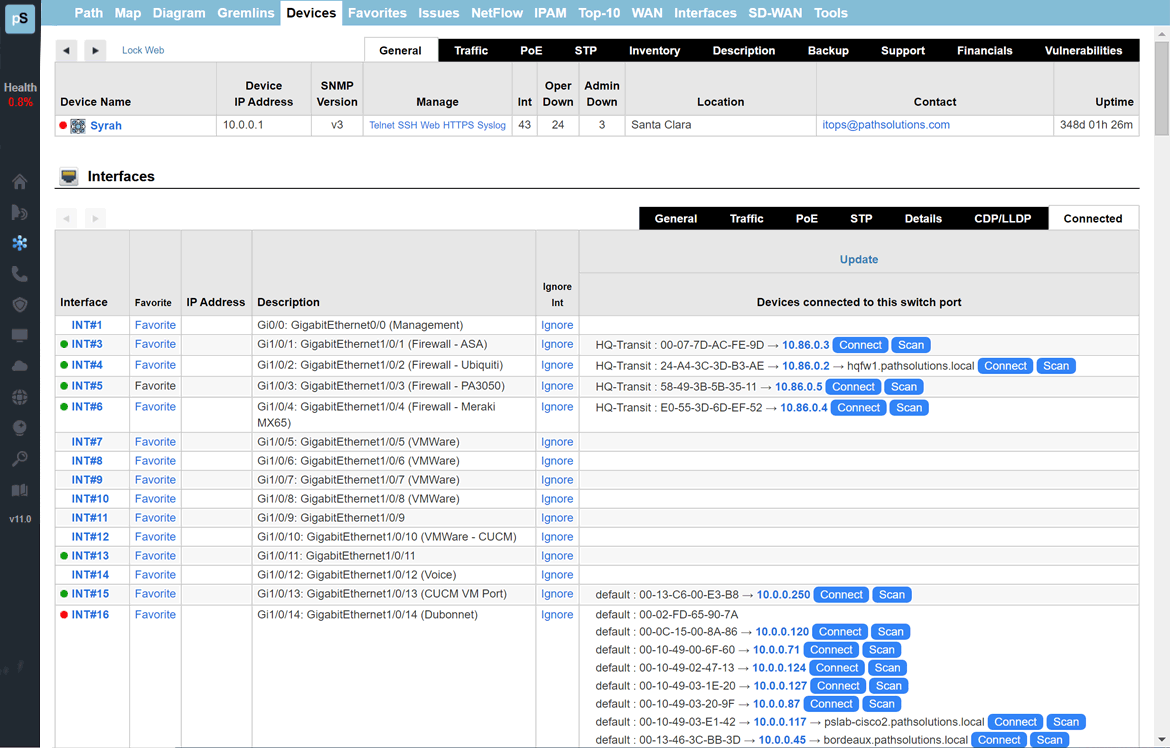The height and width of the screenshot is (748, 1170).
Task: Open the home icon in sidebar
Action: point(20,182)
